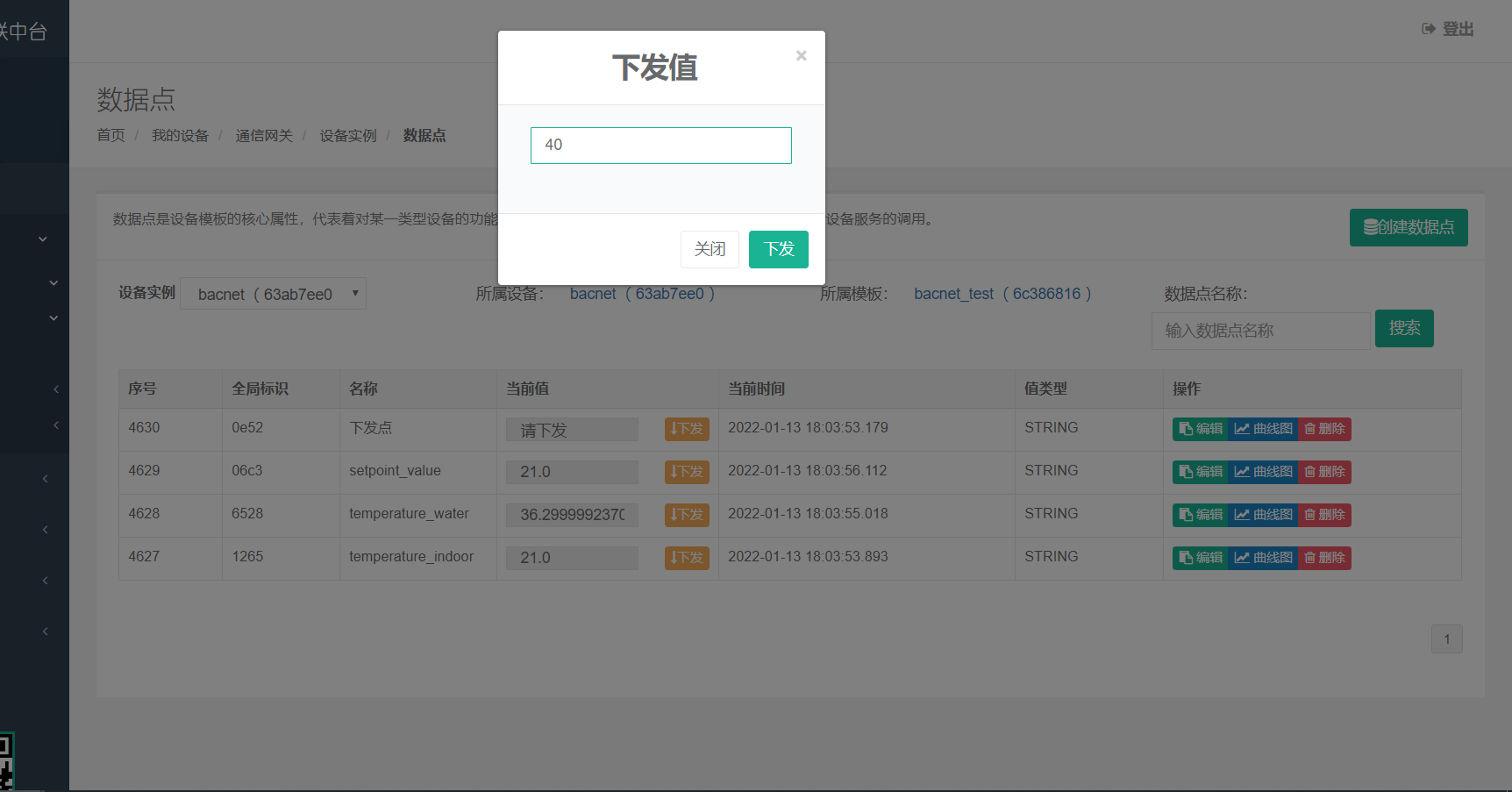Screen dimensions: 1512x792
Task: Click the 关闭 button in dialog
Action: tap(710, 249)
